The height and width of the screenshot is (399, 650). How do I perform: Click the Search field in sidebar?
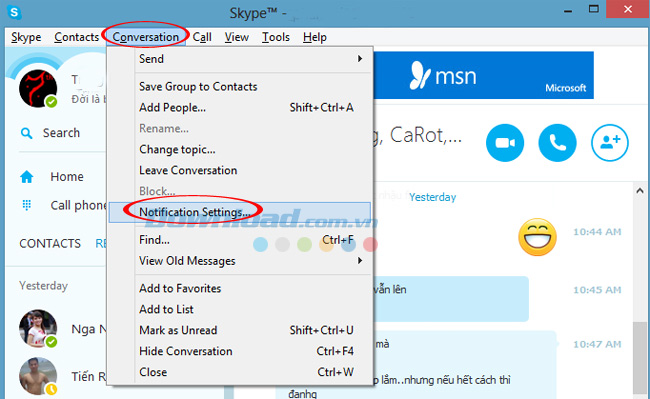click(61, 133)
